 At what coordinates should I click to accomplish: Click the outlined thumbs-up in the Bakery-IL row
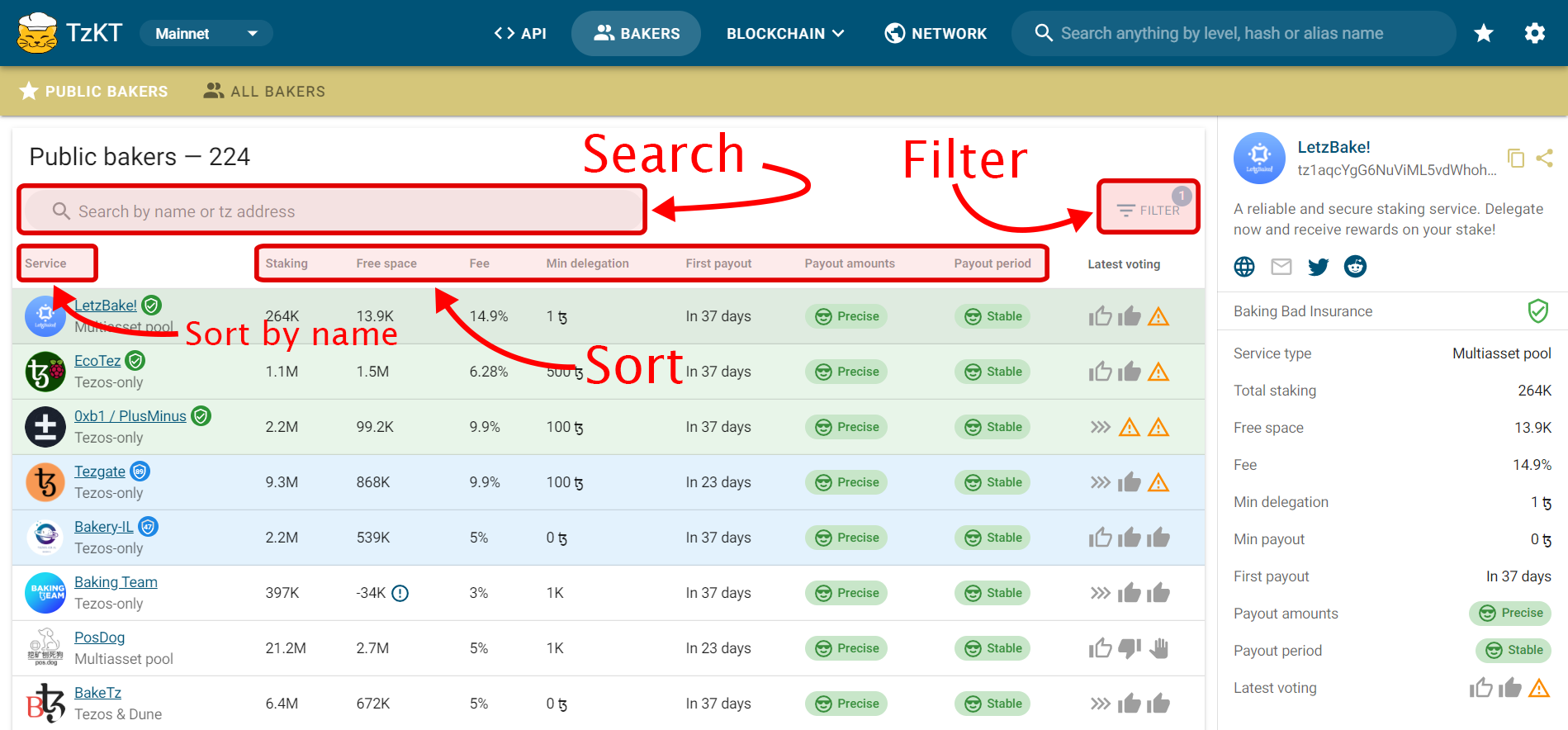pyautogui.click(x=1100, y=538)
